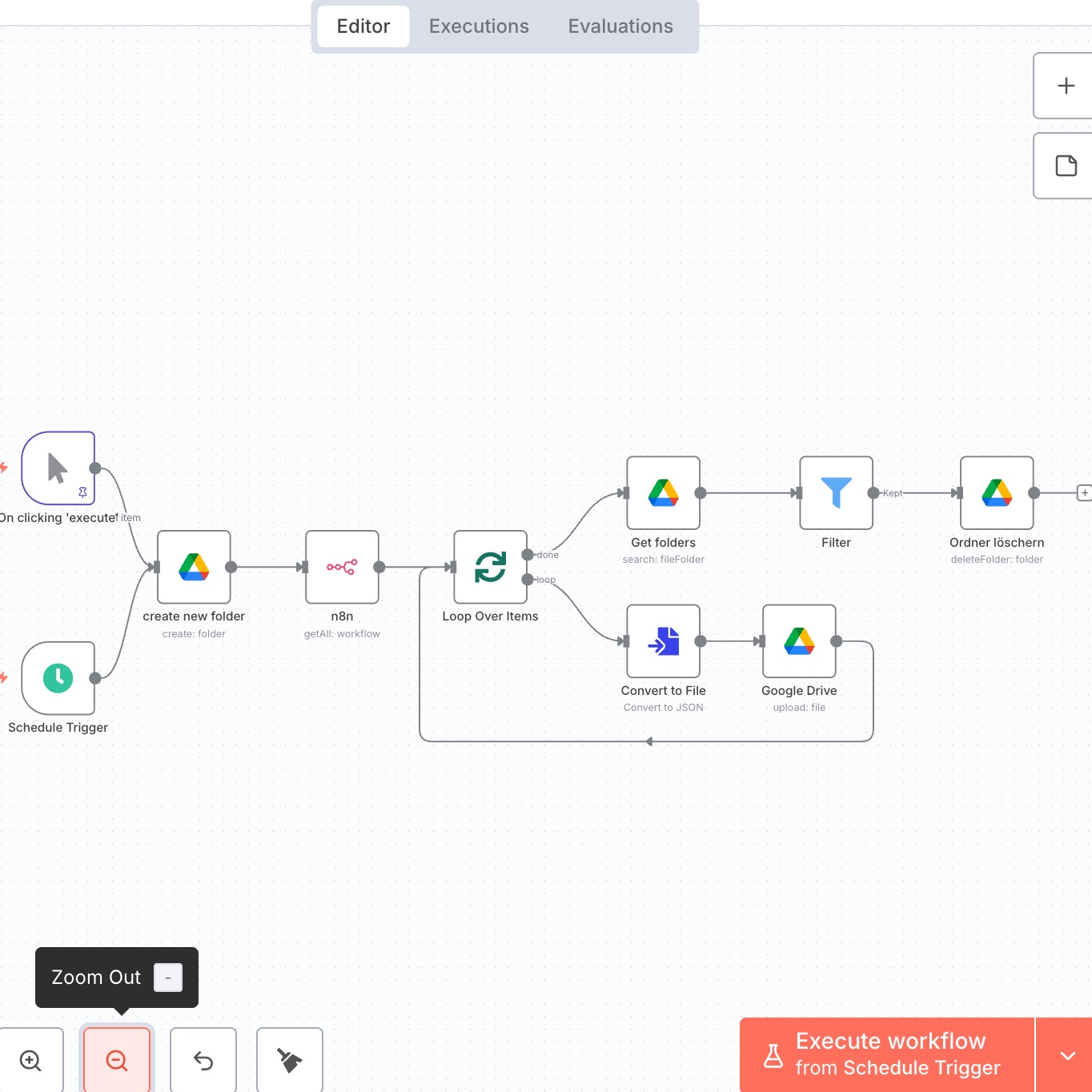Click the 'search: fileFolder' subtitle text

pos(663,560)
